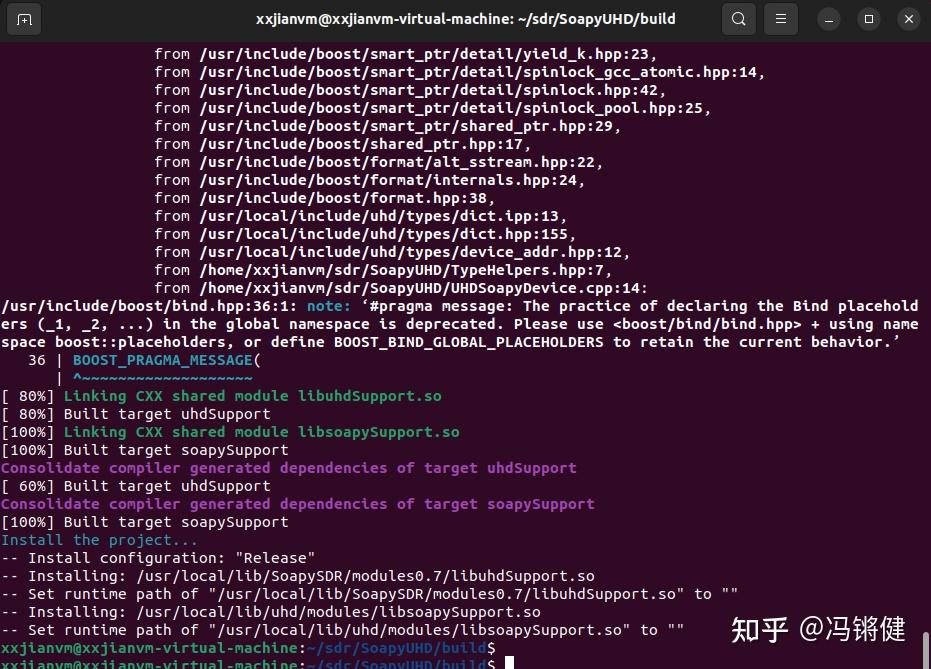Click the 'Linking CXX shared module libuhdSupport.so' text
The height and width of the screenshot is (669, 931).
(250, 396)
